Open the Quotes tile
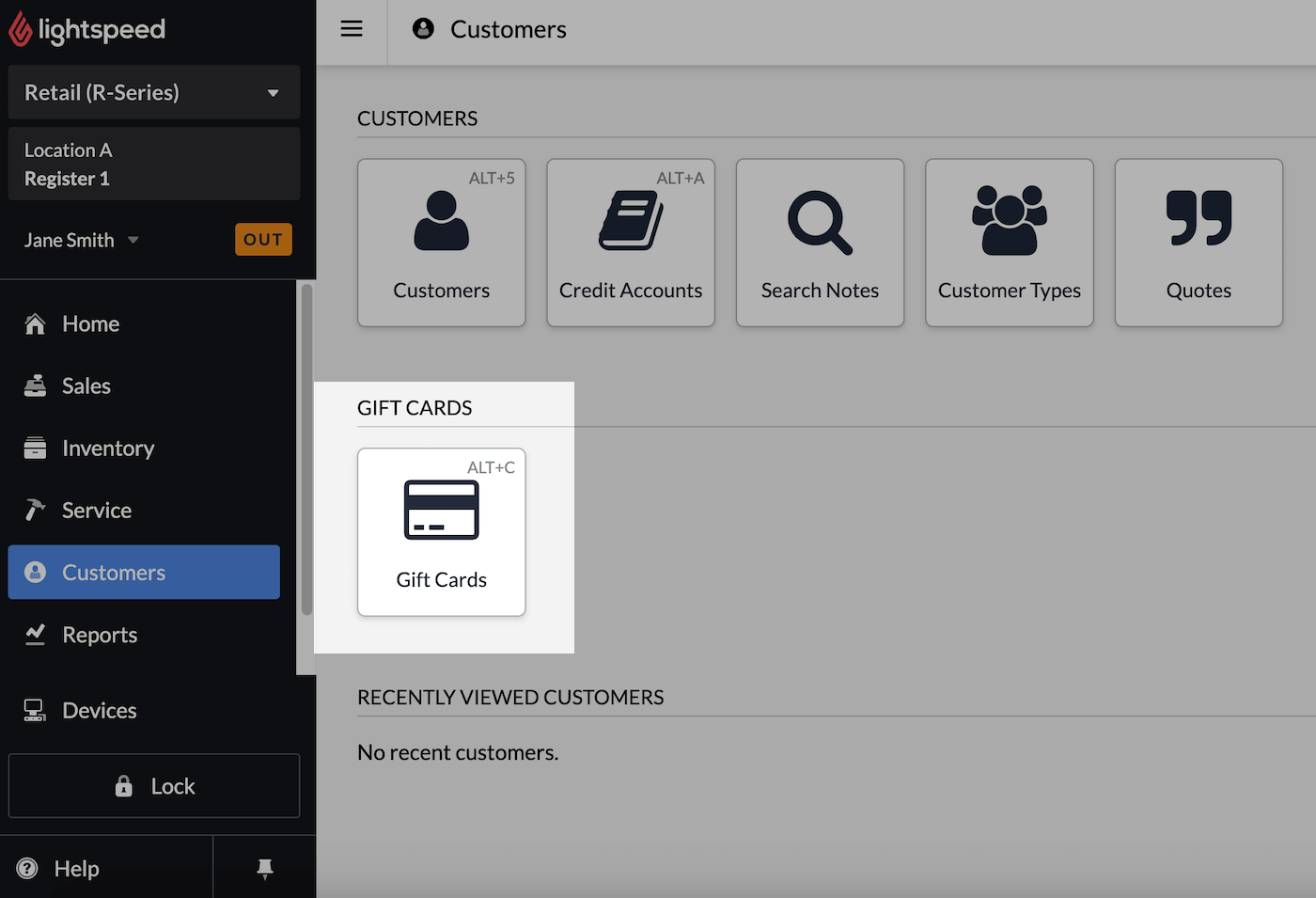This screenshot has width=1316, height=898. pos(1198,243)
